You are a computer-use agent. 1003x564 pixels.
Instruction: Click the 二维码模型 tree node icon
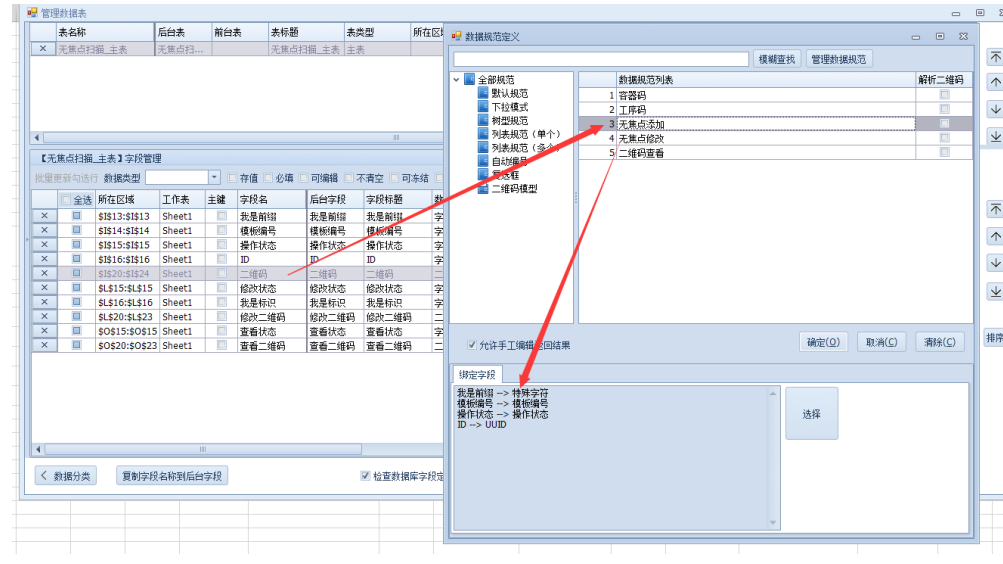tap(483, 188)
